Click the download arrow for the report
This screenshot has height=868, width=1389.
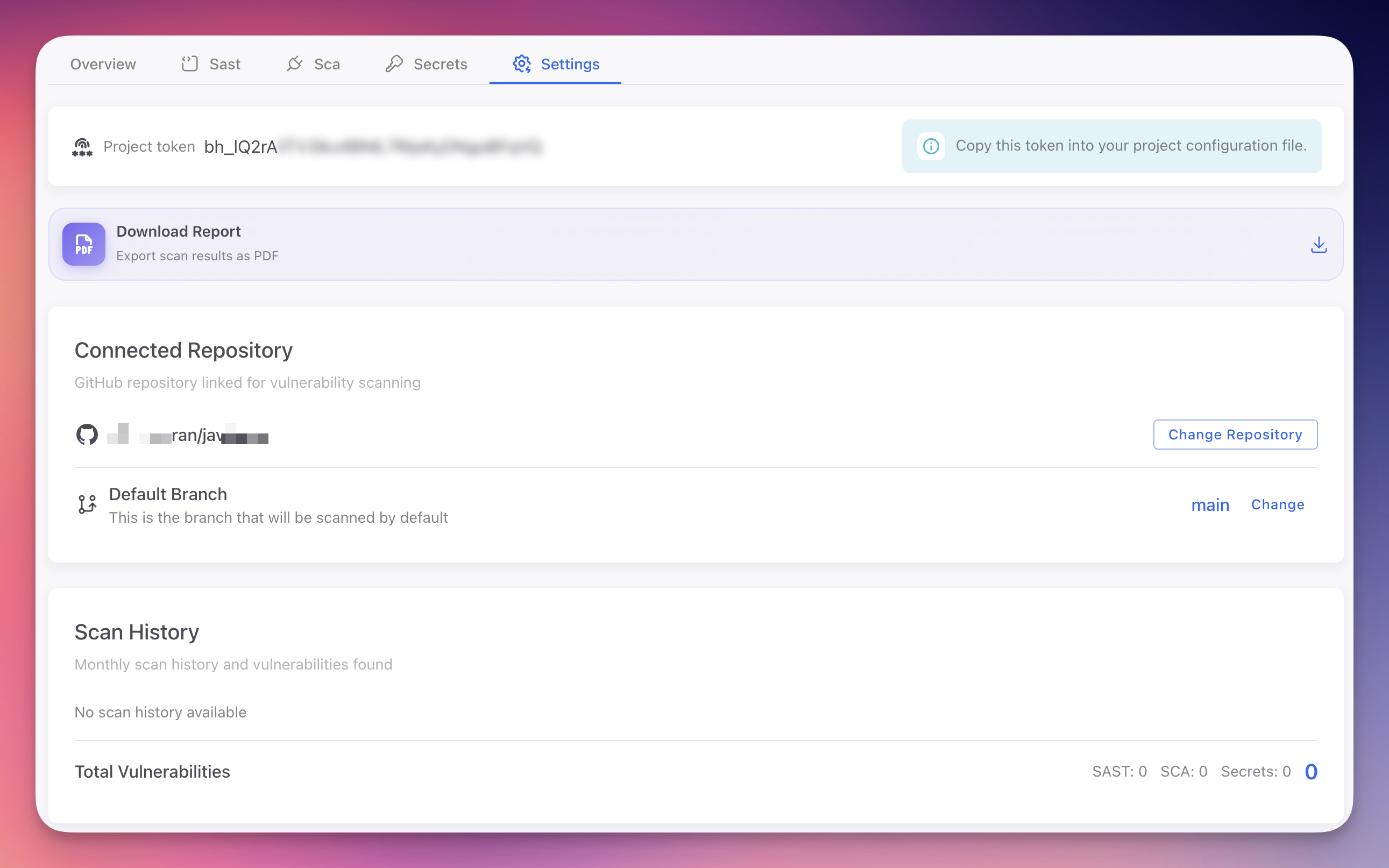[x=1318, y=244]
